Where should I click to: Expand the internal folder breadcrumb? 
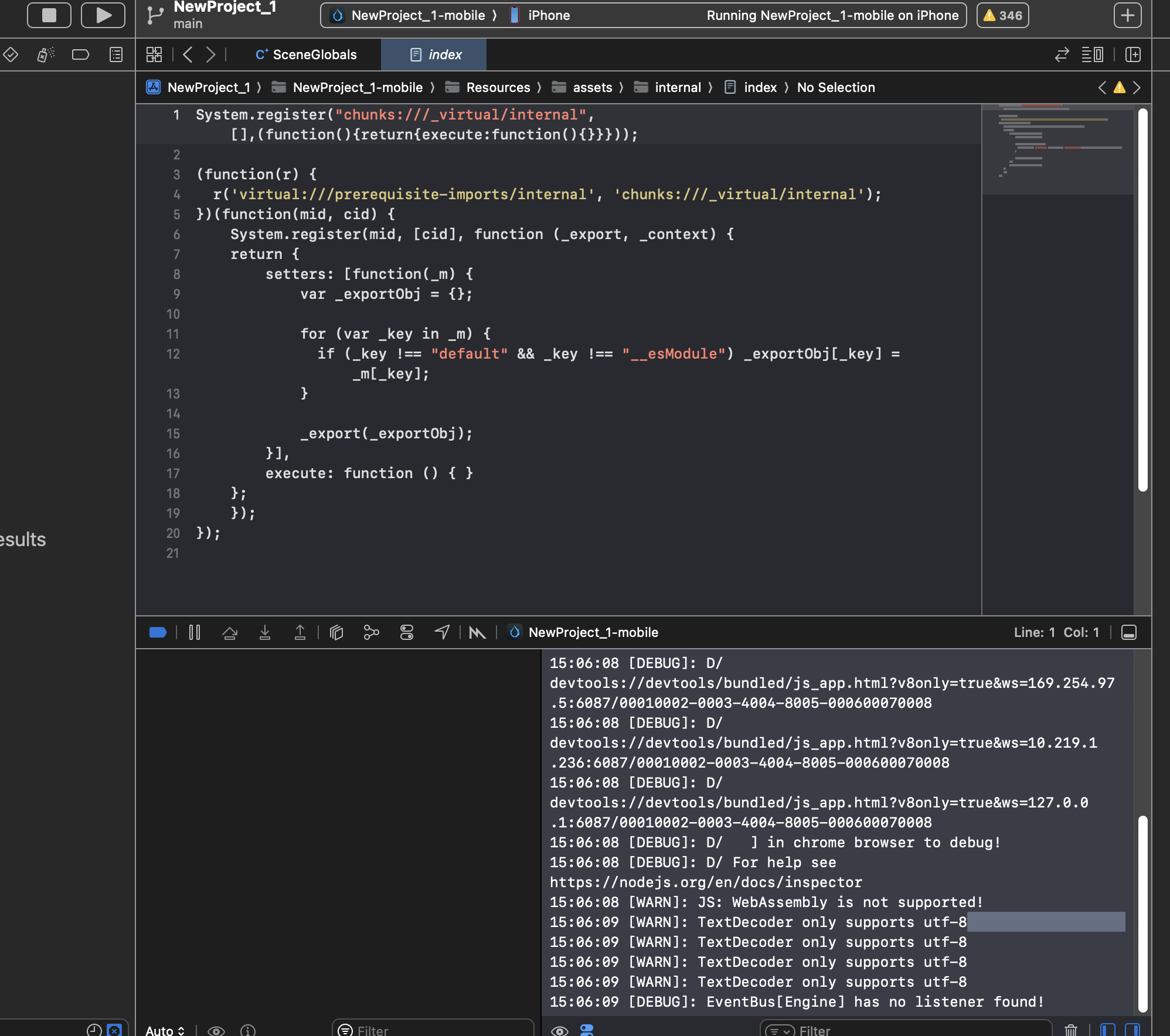tap(678, 87)
